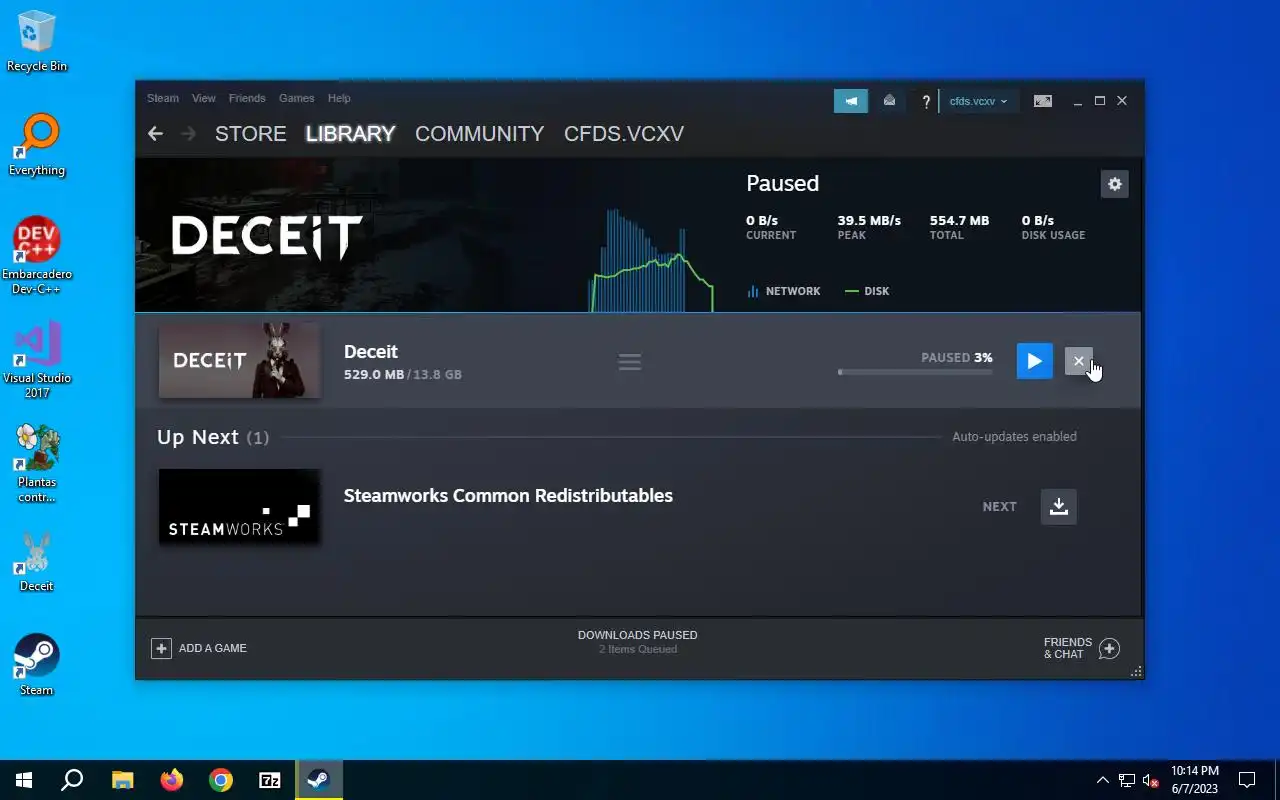Image resolution: width=1280 pixels, height=800 pixels.
Task: Click the Steamworks thumbnail in Up Next
Action: pos(240,507)
